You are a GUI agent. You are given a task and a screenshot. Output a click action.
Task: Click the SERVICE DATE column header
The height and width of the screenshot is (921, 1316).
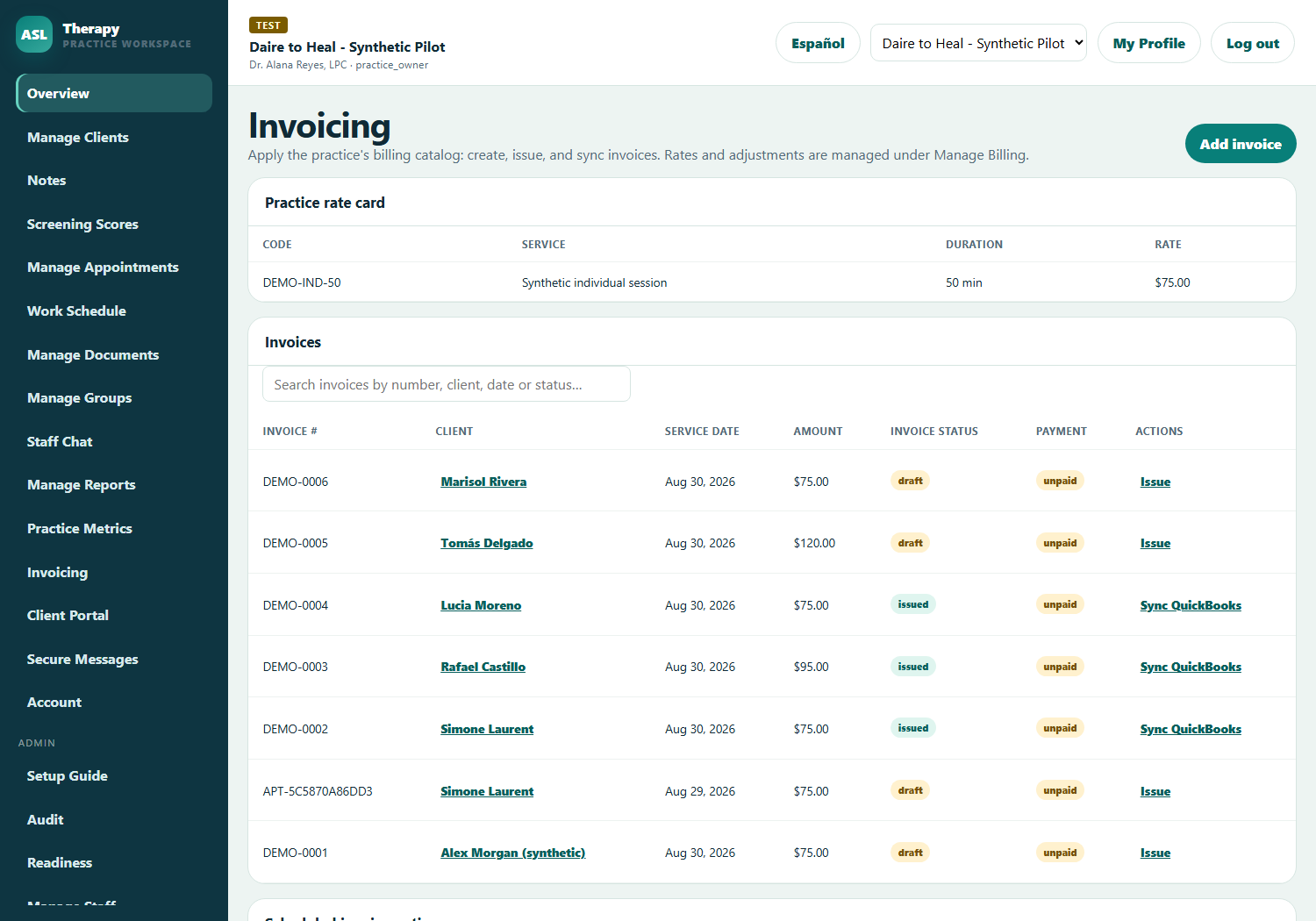[702, 431]
